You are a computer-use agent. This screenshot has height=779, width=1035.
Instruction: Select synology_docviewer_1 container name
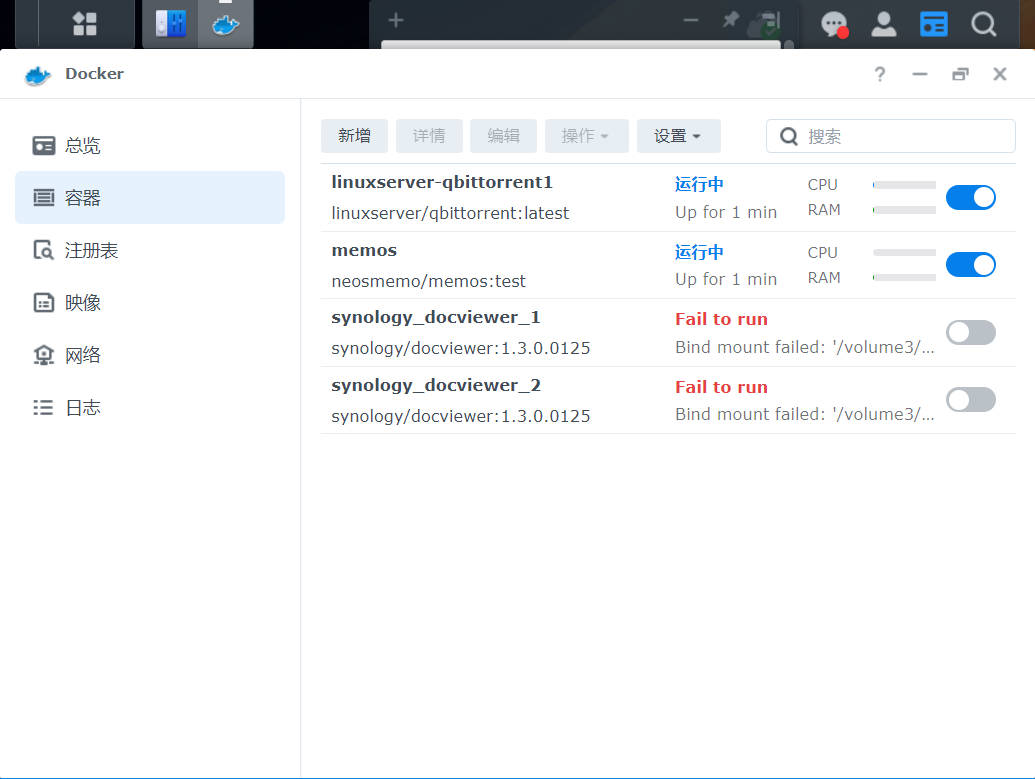(x=436, y=318)
